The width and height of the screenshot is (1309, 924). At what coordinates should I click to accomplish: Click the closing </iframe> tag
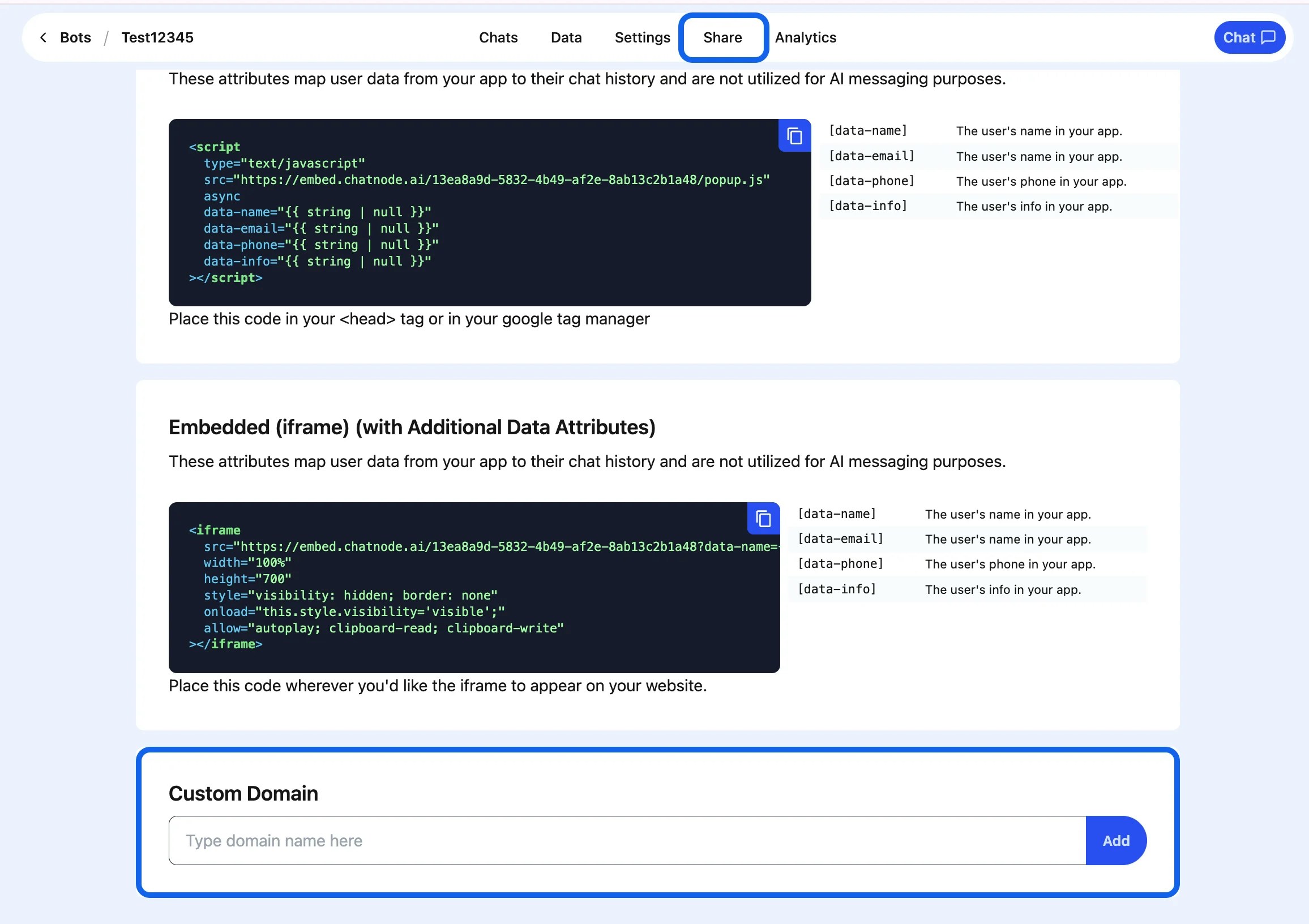(x=225, y=644)
